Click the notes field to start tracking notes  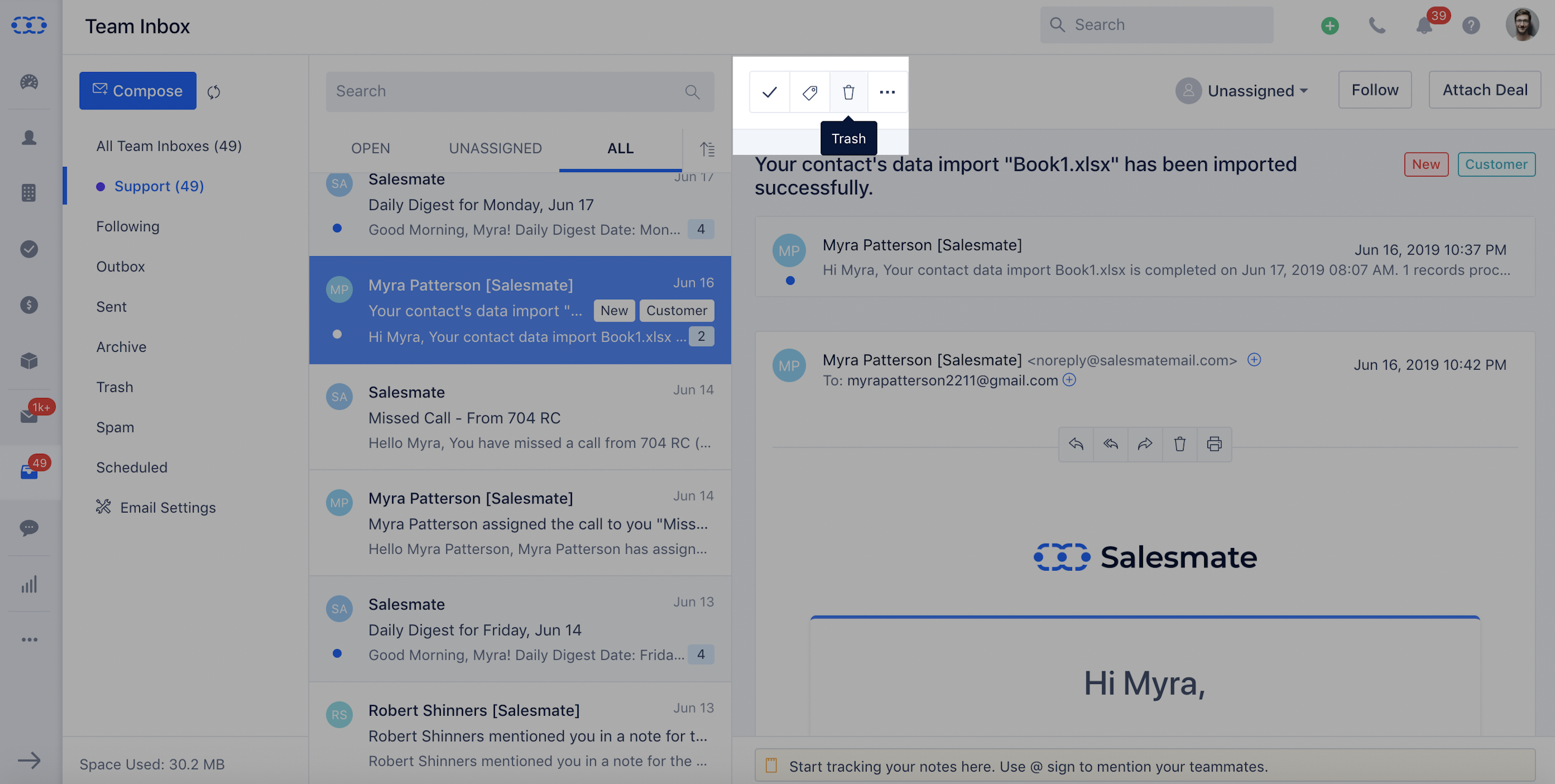[1145, 766]
